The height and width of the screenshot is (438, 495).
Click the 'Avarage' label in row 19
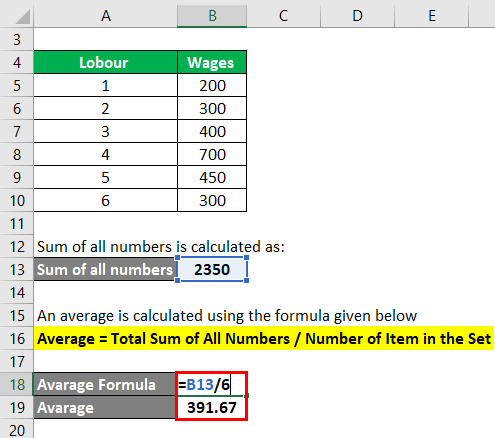point(104,407)
